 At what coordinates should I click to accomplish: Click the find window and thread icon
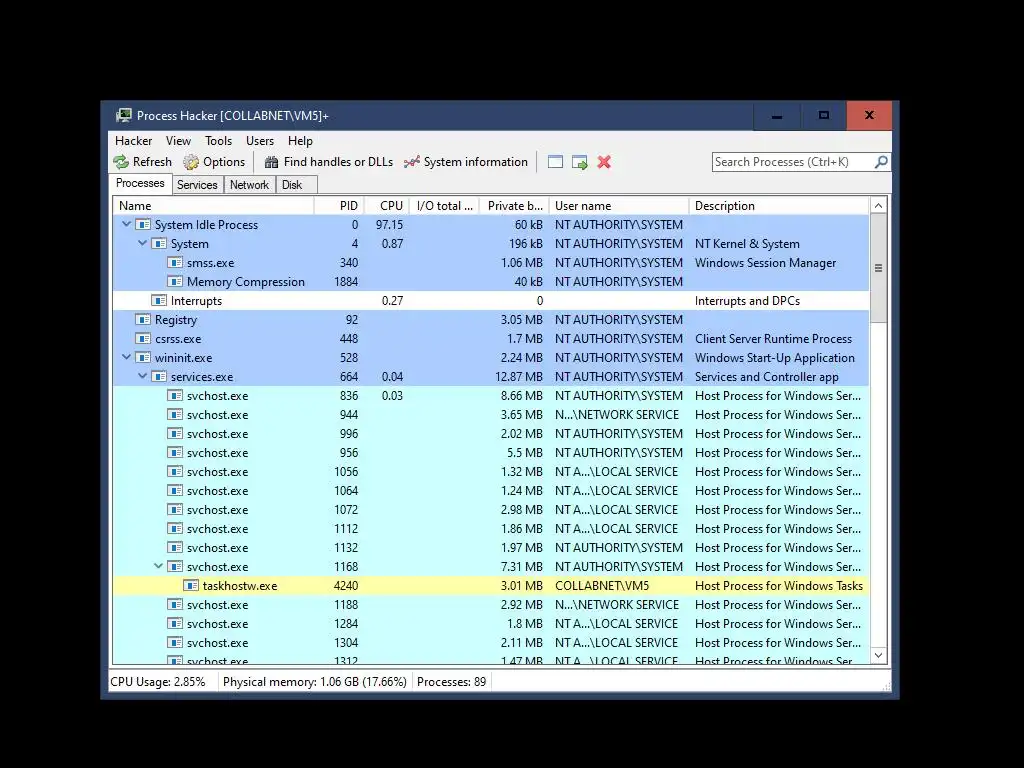(x=579, y=162)
